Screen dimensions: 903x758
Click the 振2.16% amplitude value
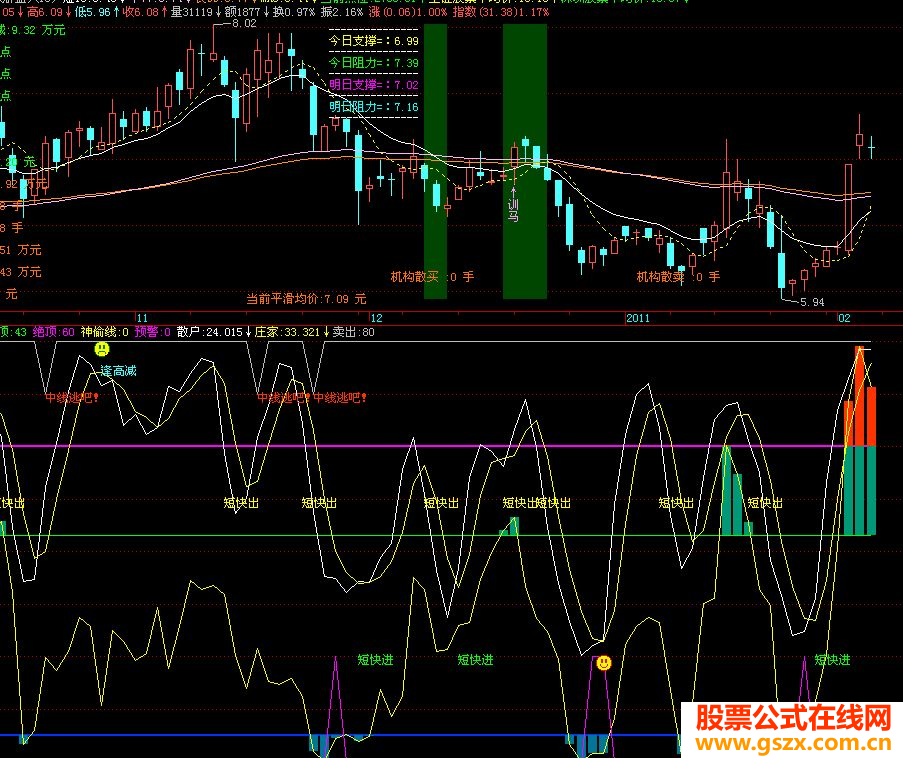tap(342, 12)
